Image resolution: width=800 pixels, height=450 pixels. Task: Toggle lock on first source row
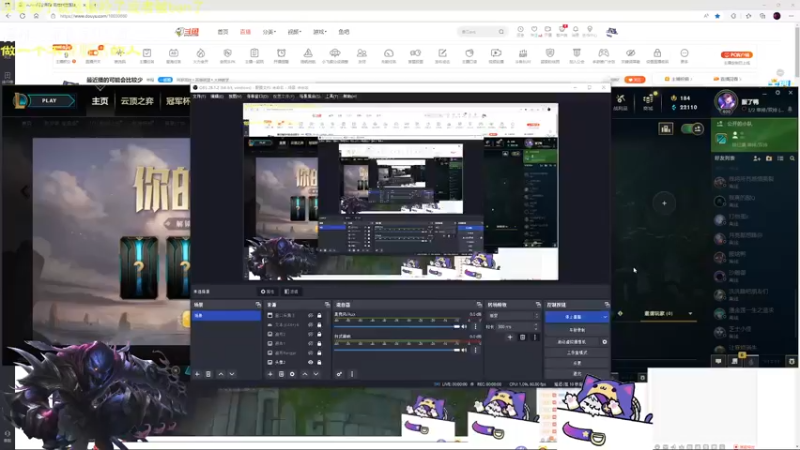(319, 315)
